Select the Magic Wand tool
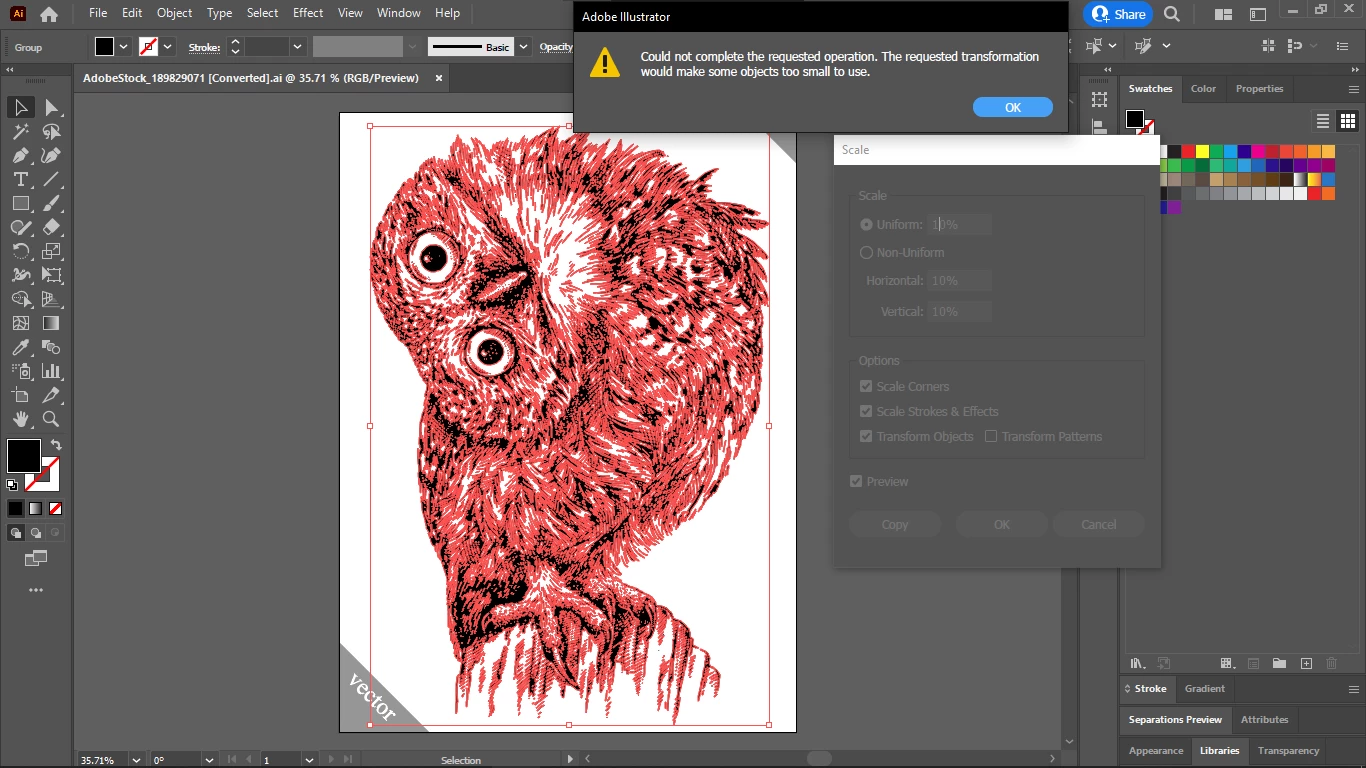 click(21, 131)
